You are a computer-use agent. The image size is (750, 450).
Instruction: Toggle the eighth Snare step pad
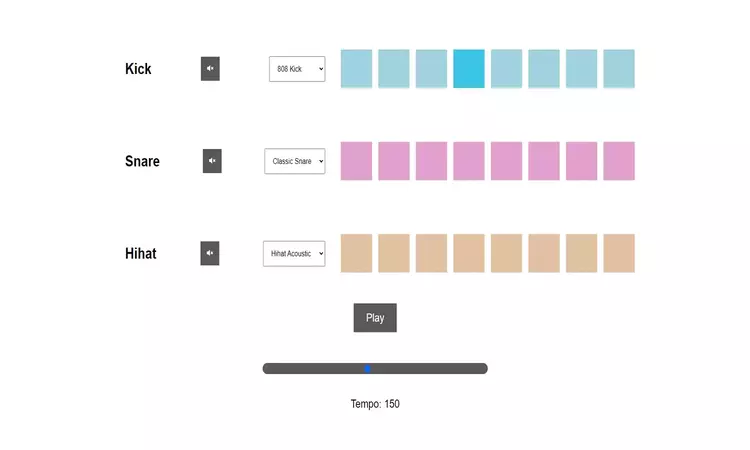(619, 161)
